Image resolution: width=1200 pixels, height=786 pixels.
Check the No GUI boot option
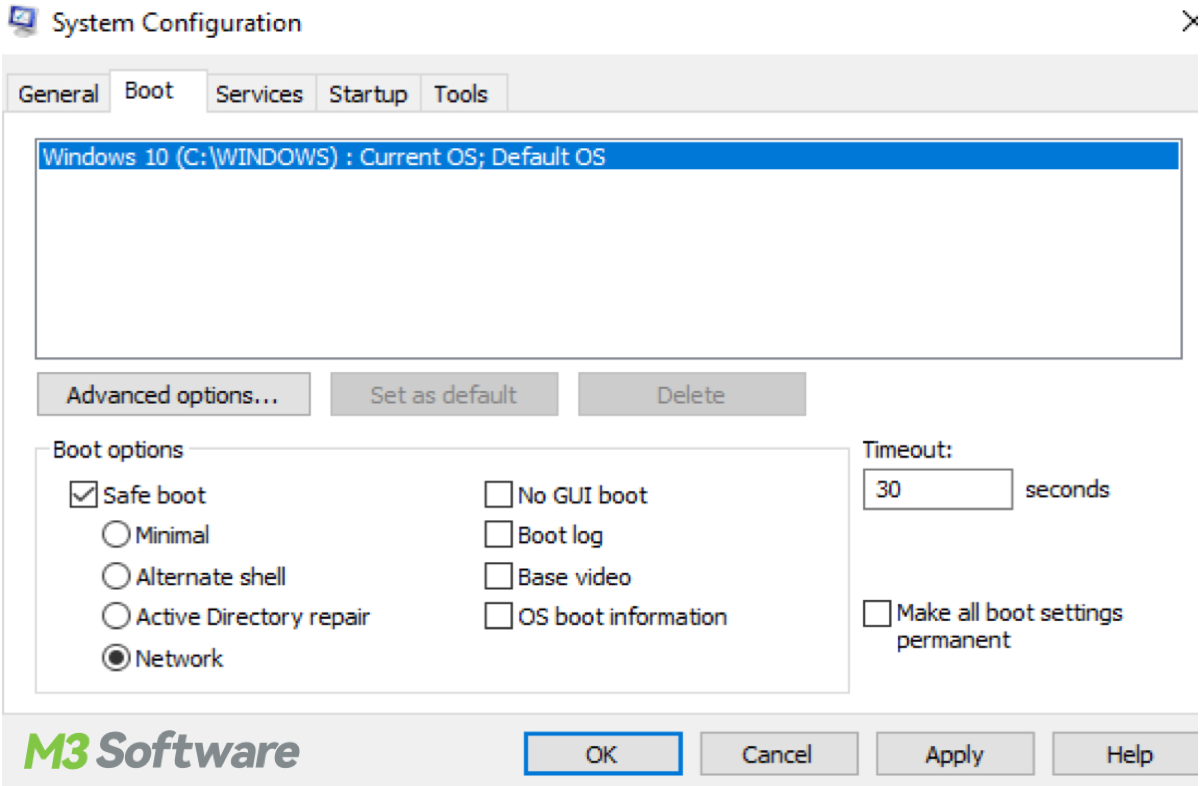pyautogui.click(x=497, y=494)
